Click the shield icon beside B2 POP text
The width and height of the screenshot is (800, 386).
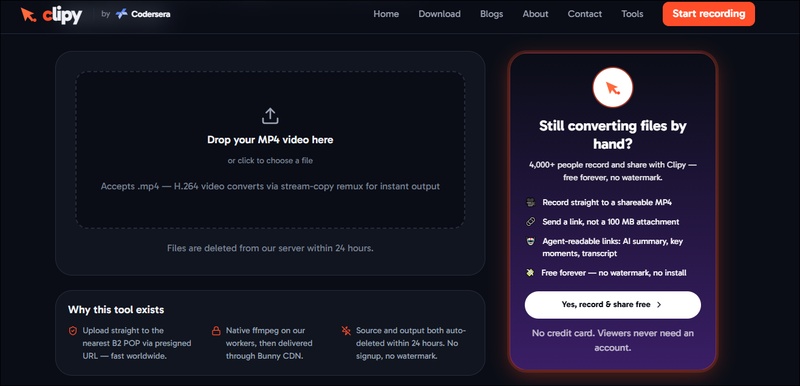(72, 331)
